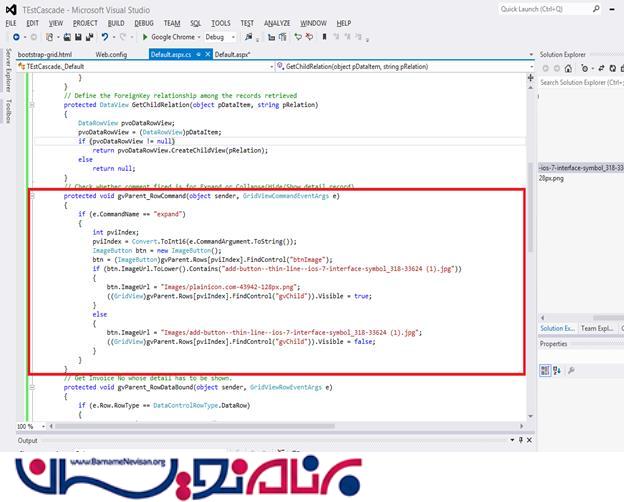The height and width of the screenshot is (502, 624).
Task: Open the ANALYZE menu
Action: [x=277, y=22]
